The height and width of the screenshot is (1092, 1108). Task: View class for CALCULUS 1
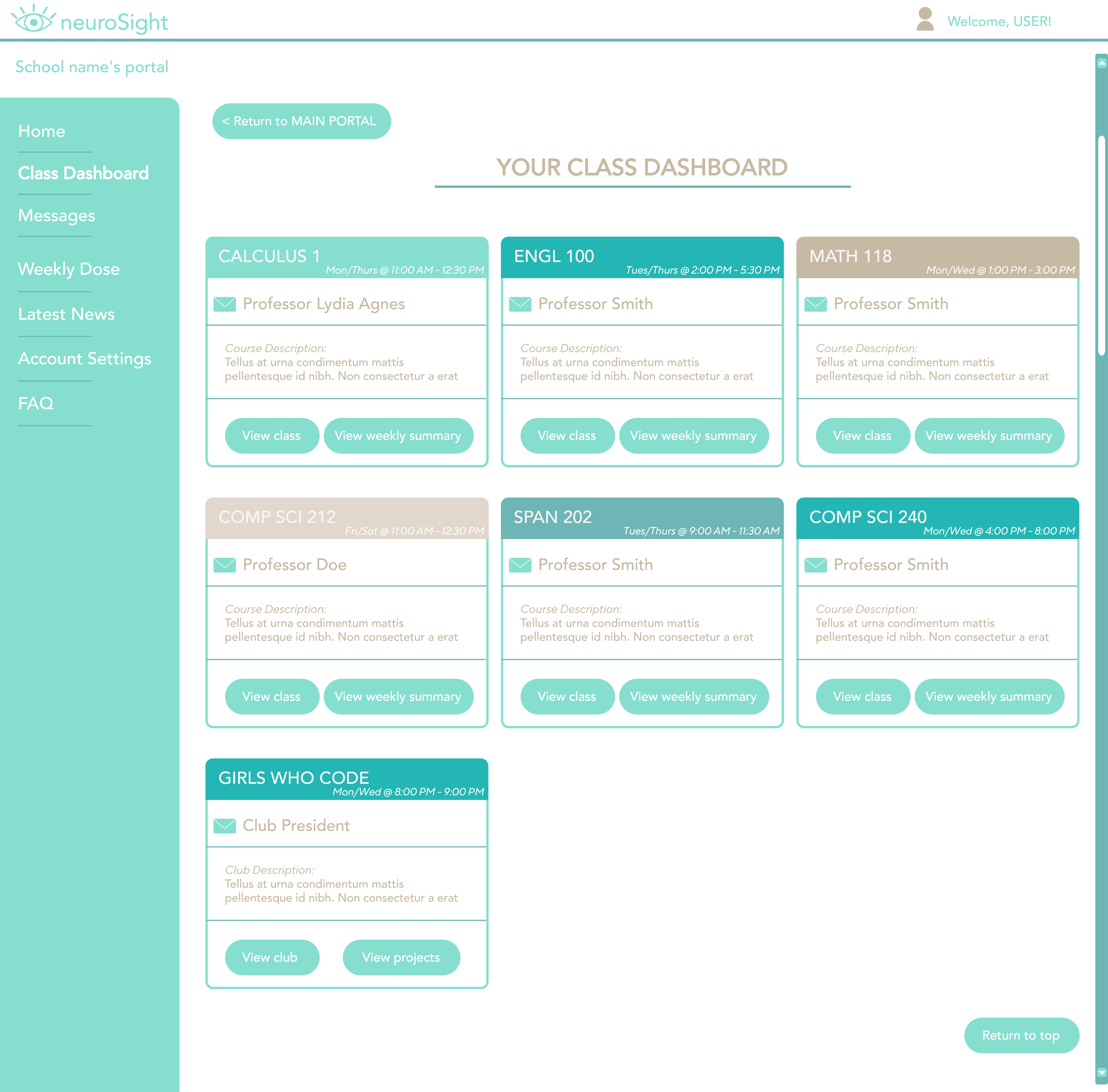click(271, 436)
